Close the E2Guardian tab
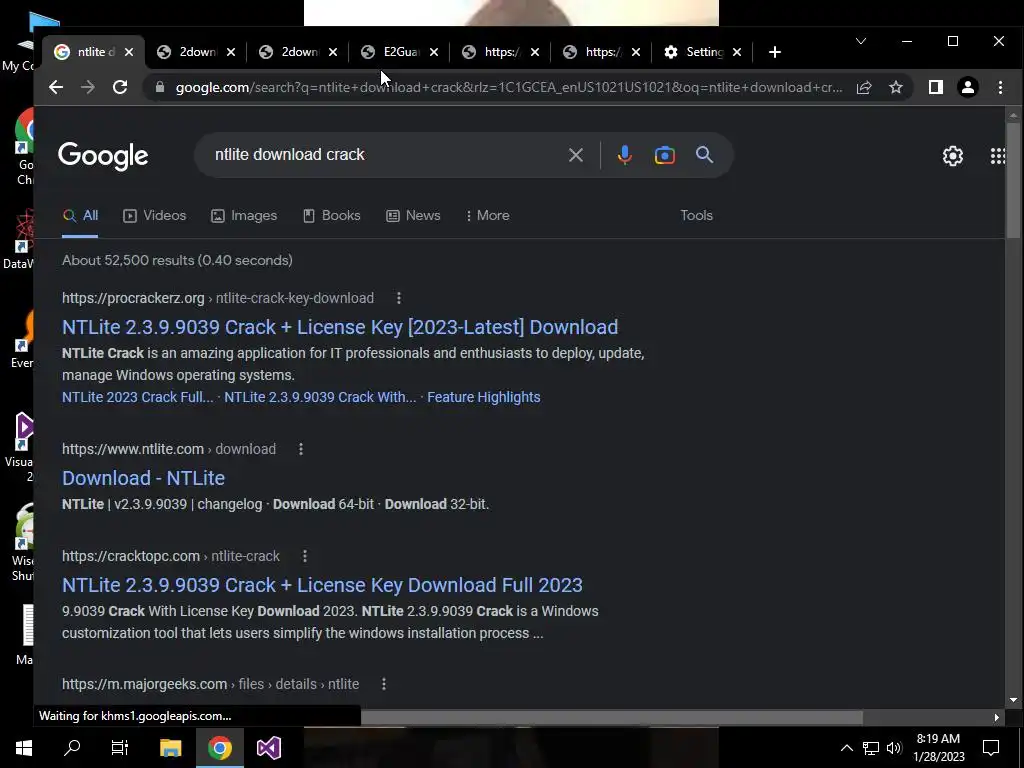1024x768 pixels. tap(434, 52)
